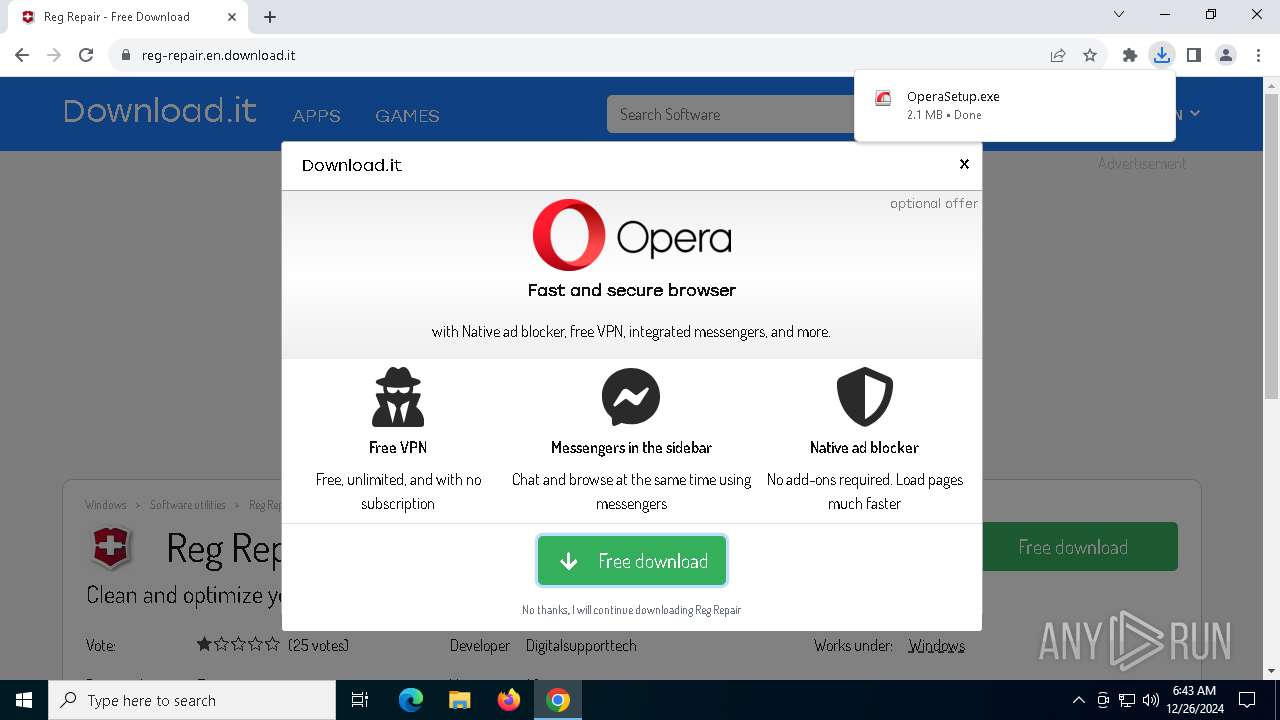This screenshot has width=1280, height=720.
Task: Click the Reg Repair app icon
Action: point(111,547)
